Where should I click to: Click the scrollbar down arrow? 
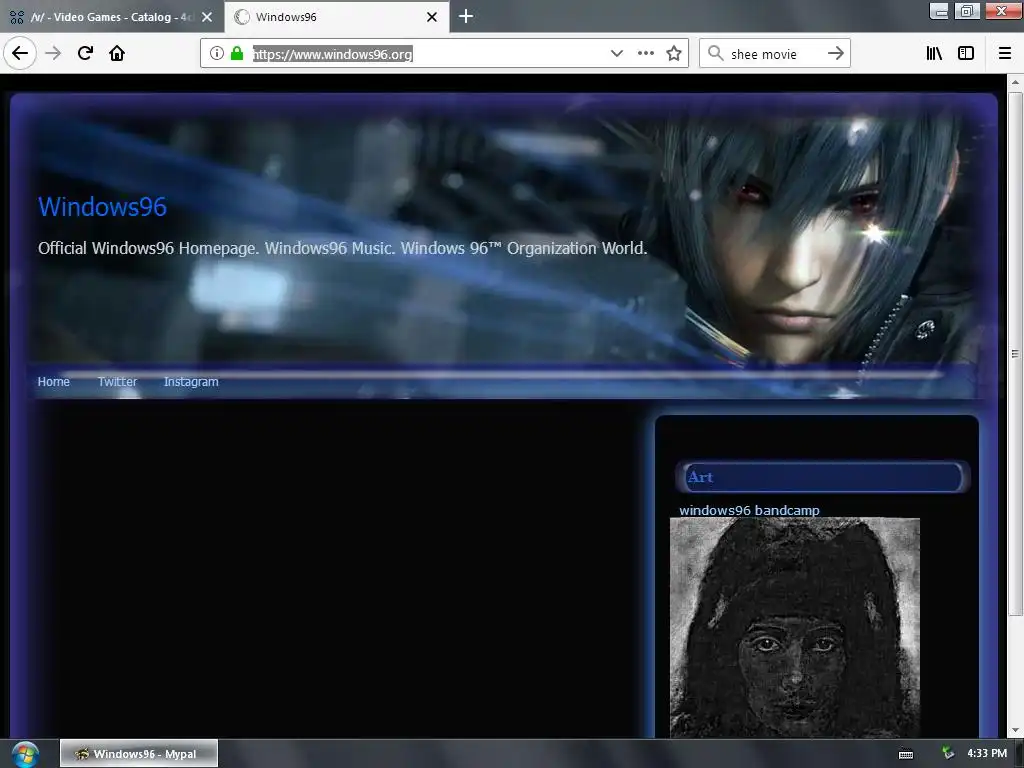[x=1014, y=730]
